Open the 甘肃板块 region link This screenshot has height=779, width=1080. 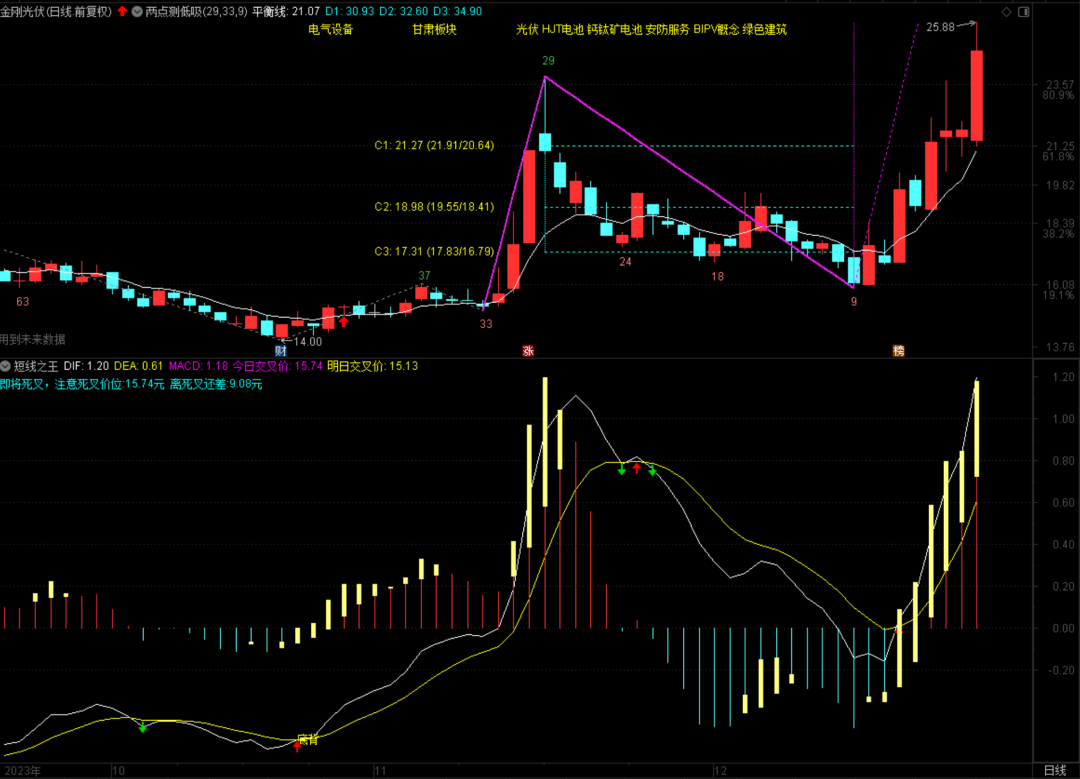click(434, 30)
